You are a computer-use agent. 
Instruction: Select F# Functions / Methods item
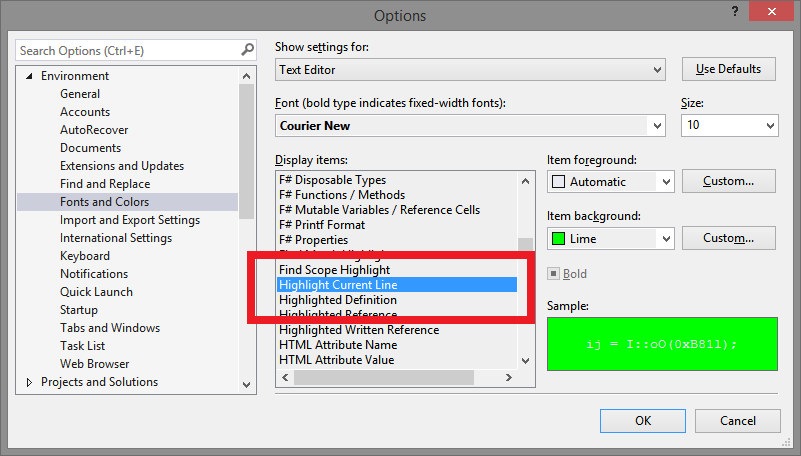coord(397,195)
